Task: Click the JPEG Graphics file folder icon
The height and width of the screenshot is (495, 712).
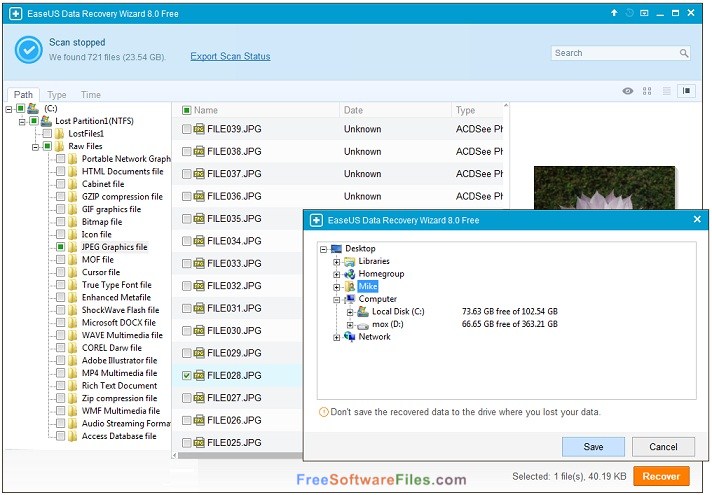Action: tap(73, 247)
